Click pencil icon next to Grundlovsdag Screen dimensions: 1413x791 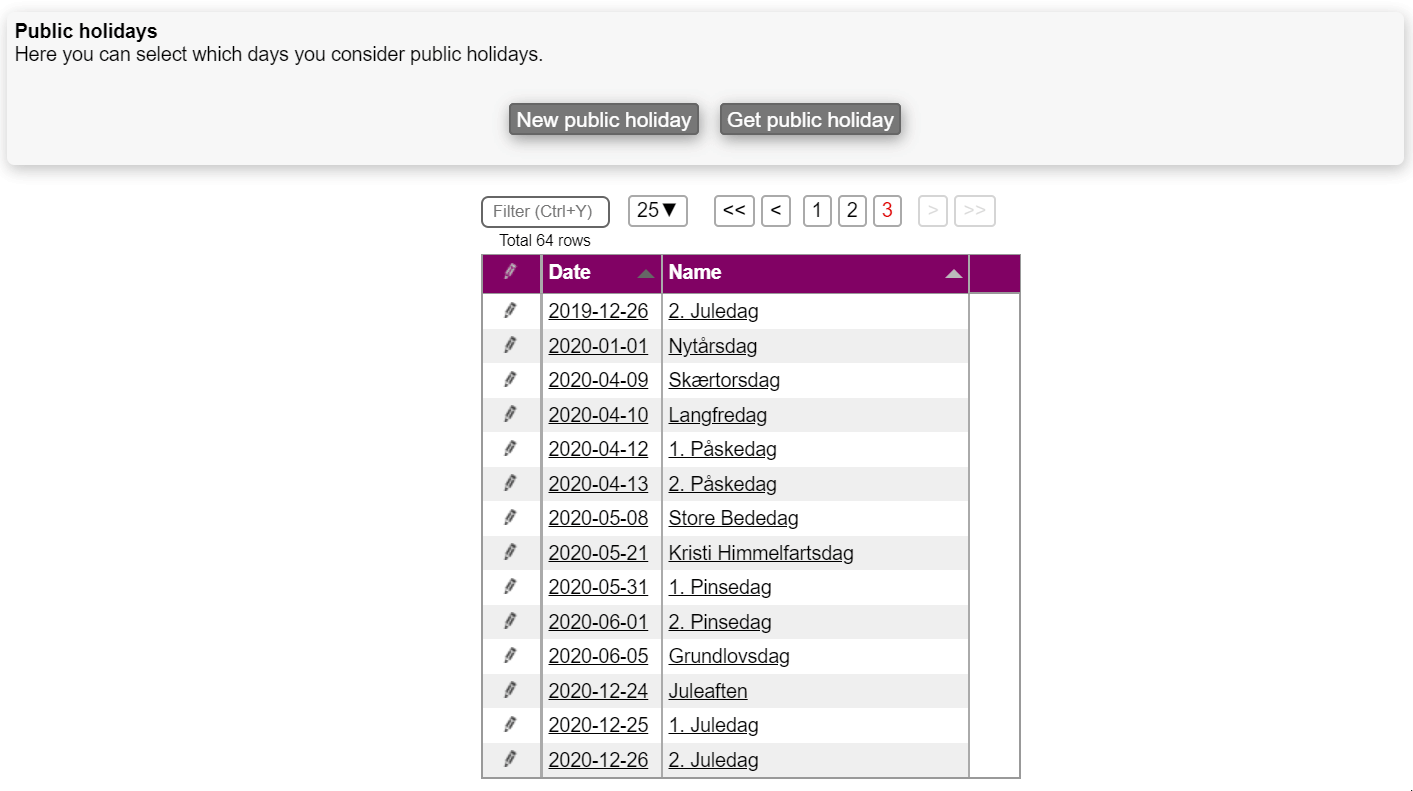(x=510, y=656)
